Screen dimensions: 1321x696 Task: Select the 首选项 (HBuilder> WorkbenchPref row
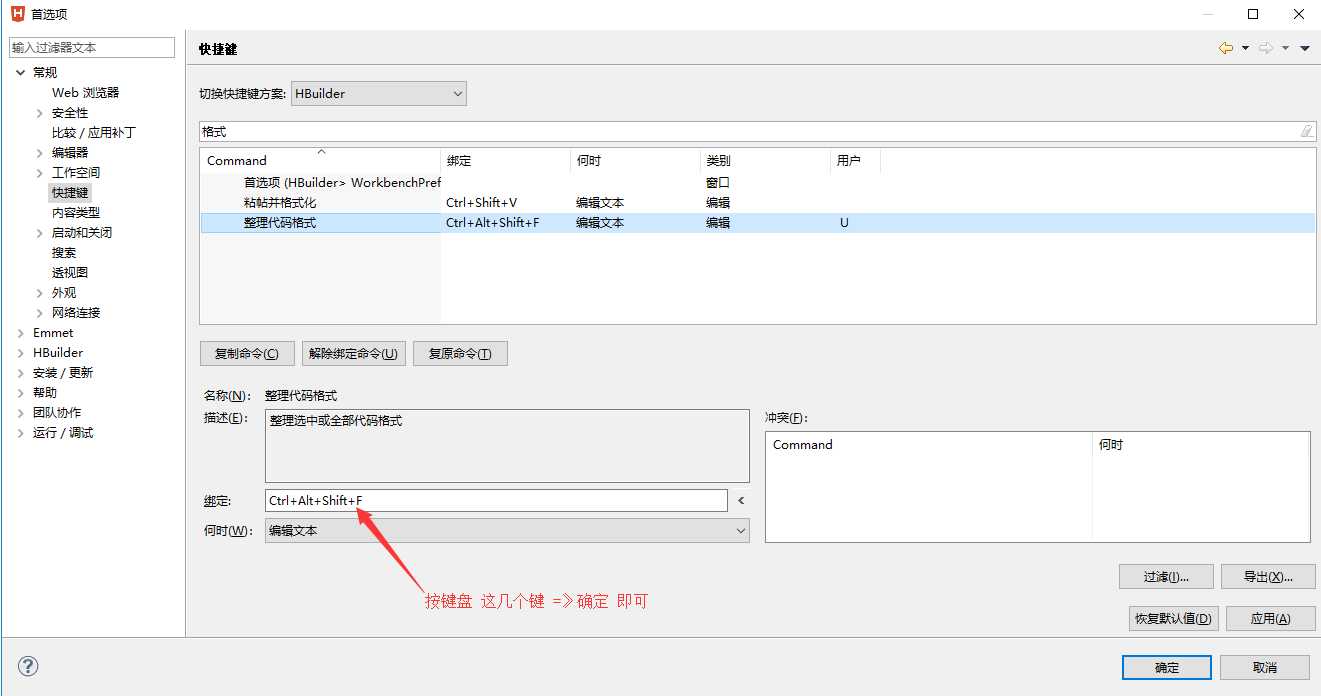[x=758, y=182]
